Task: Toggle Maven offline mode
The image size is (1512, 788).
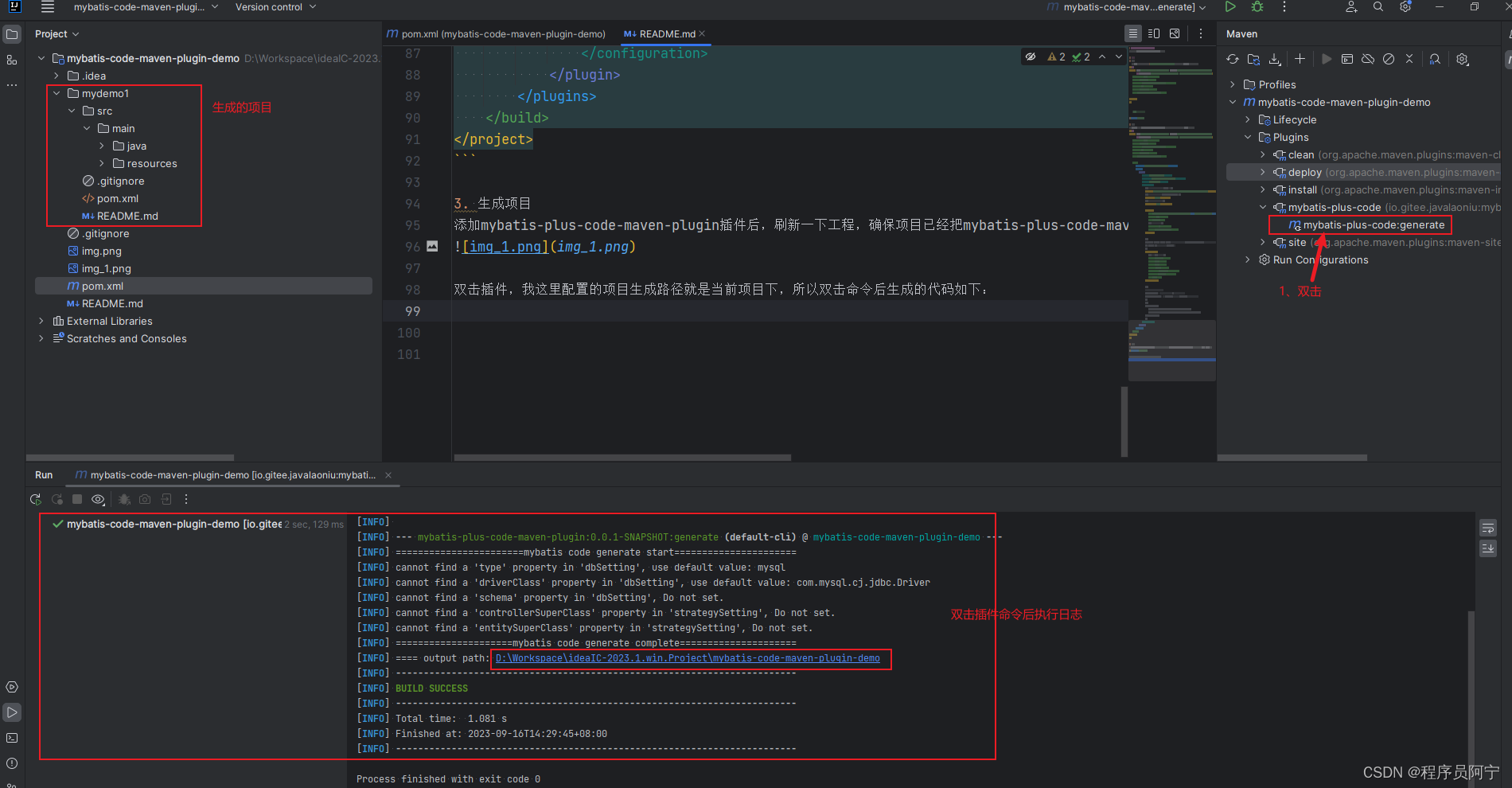Action: [1368, 59]
